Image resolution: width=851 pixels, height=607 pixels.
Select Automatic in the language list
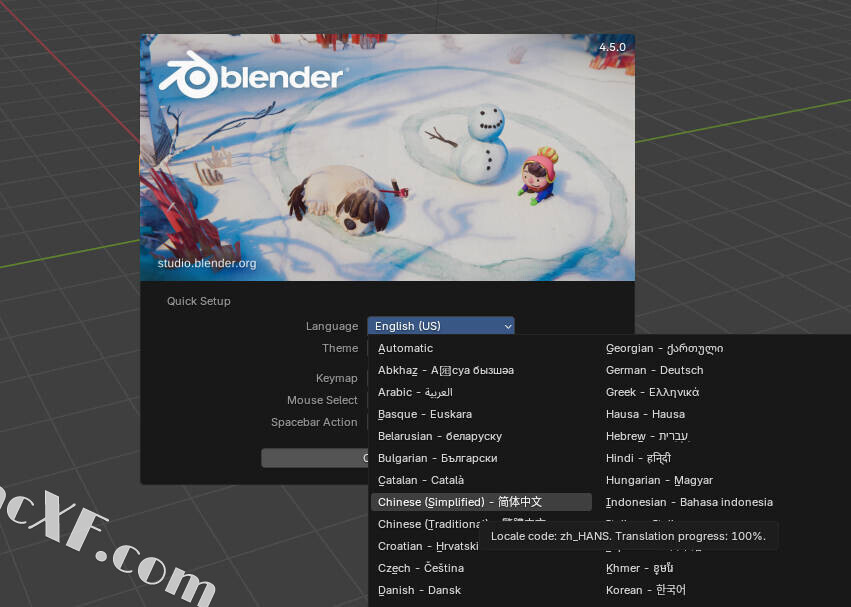click(481, 348)
